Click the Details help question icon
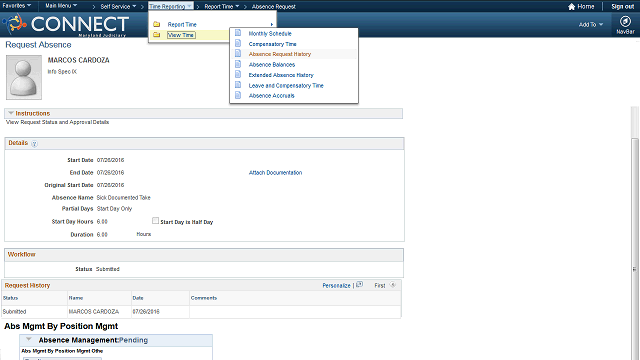The width and height of the screenshot is (640, 360). [x=34, y=144]
